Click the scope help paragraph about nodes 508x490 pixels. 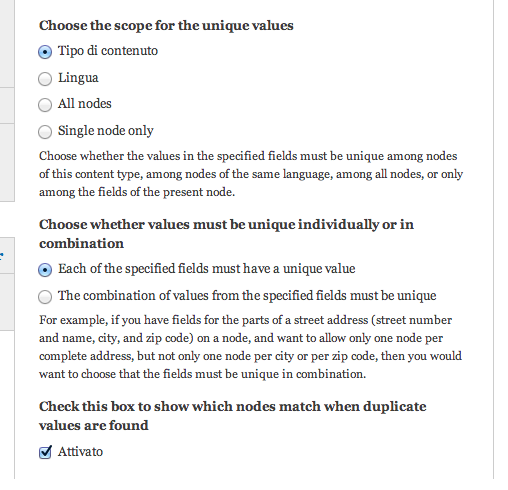[x=251, y=174]
